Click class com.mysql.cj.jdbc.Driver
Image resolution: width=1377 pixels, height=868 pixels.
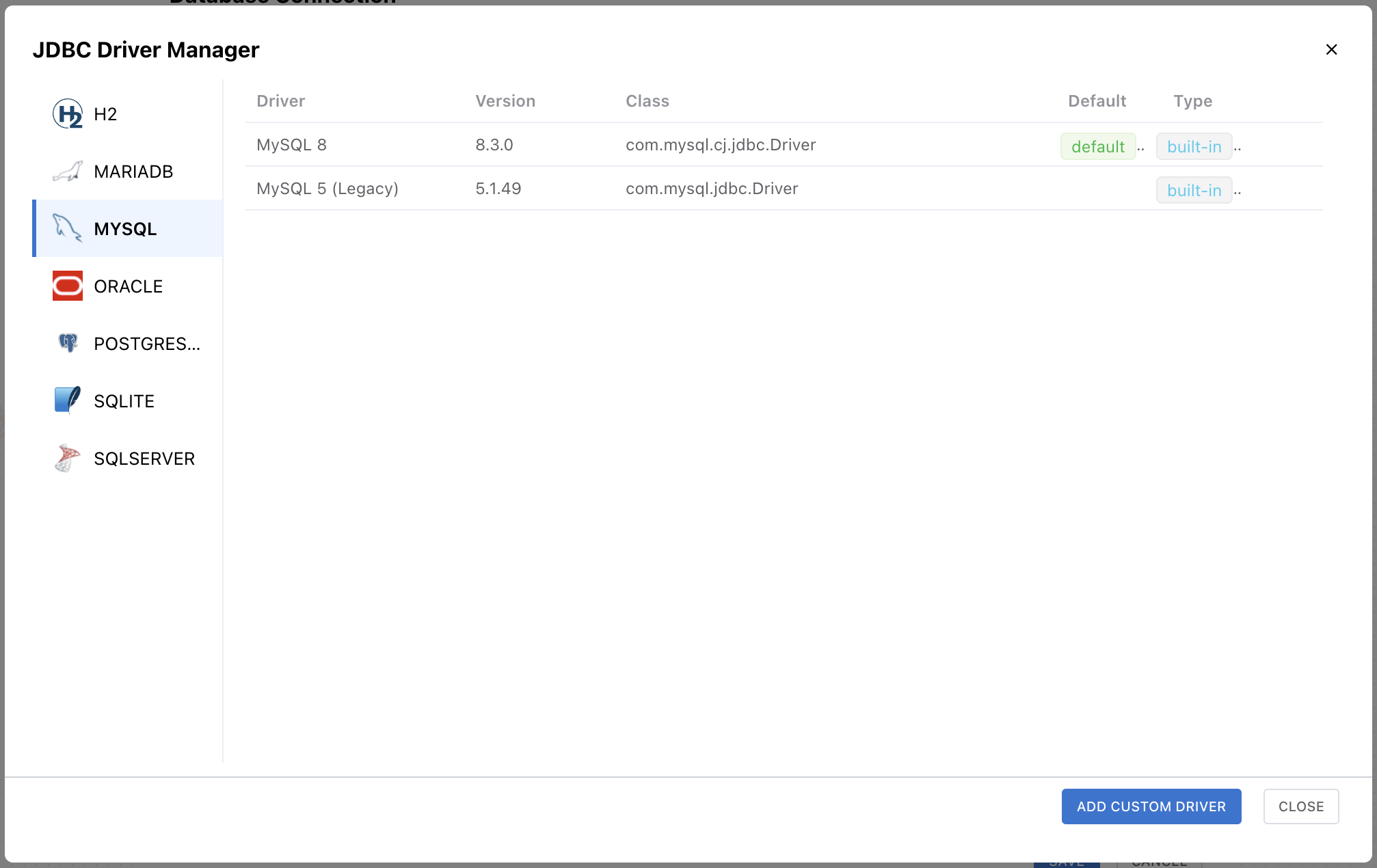coord(721,145)
